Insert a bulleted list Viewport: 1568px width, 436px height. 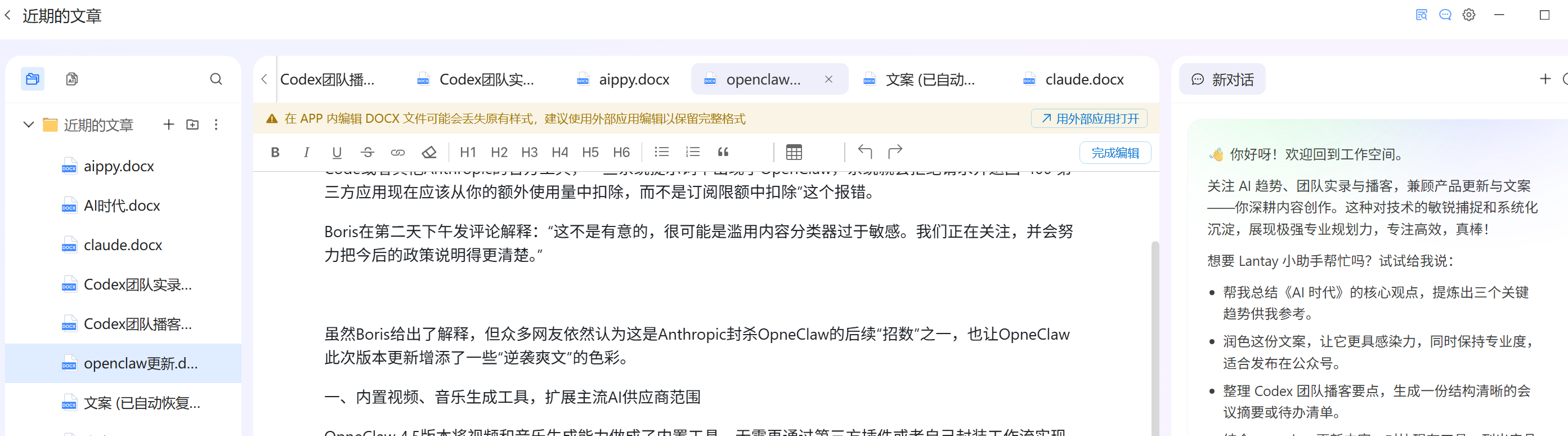point(661,152)
